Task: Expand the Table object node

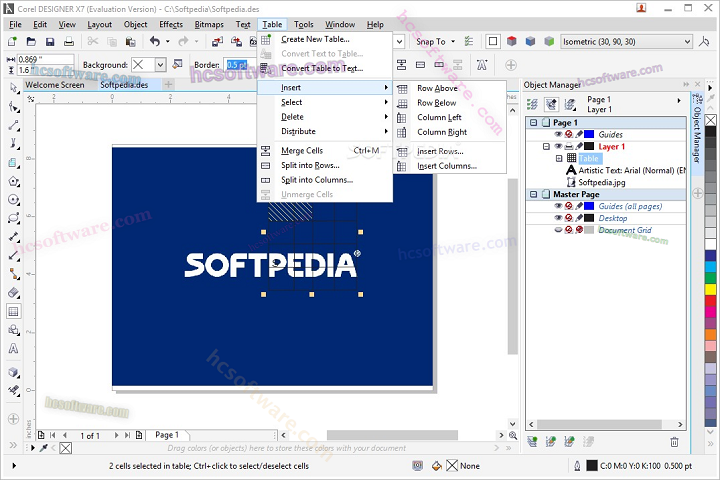Action: point(559,158)
